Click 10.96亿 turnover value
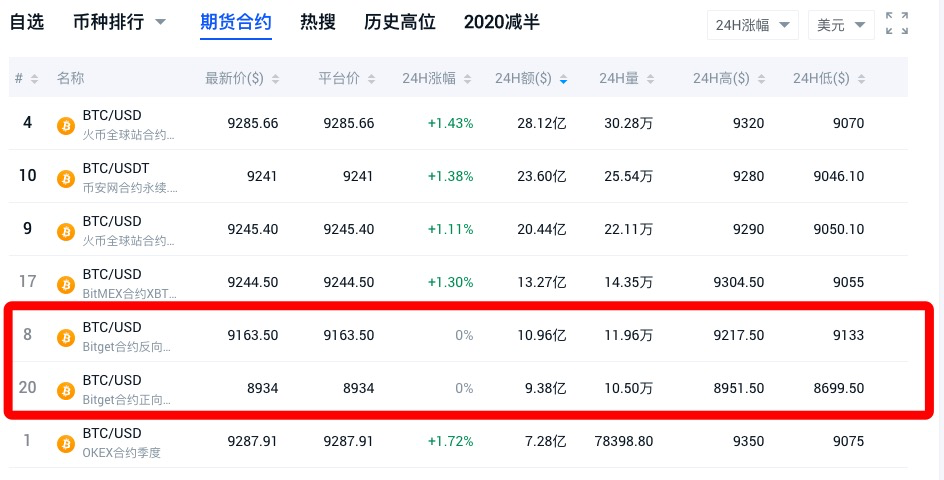 542,335
